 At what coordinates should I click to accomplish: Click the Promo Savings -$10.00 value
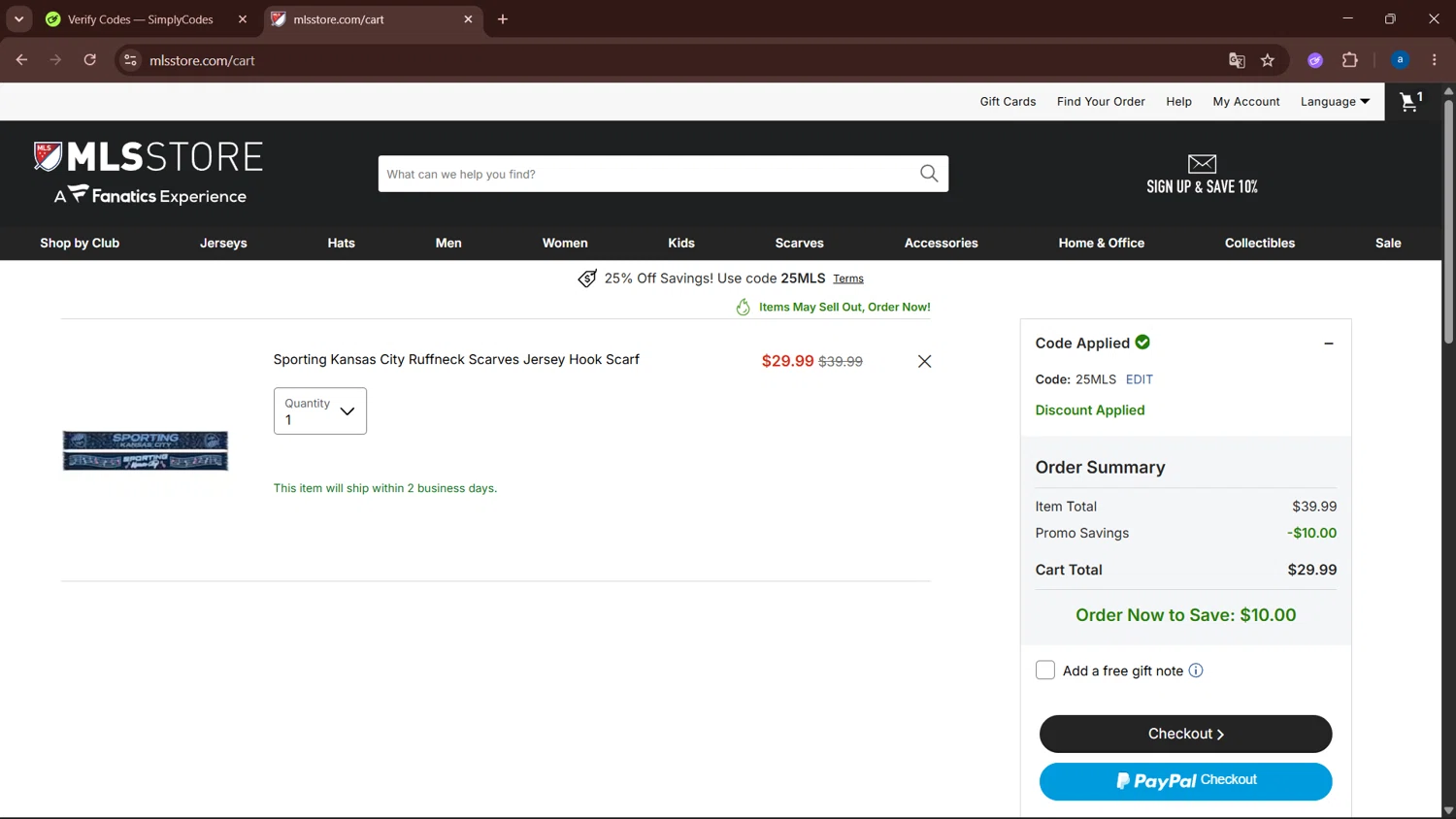(1312, 533)
